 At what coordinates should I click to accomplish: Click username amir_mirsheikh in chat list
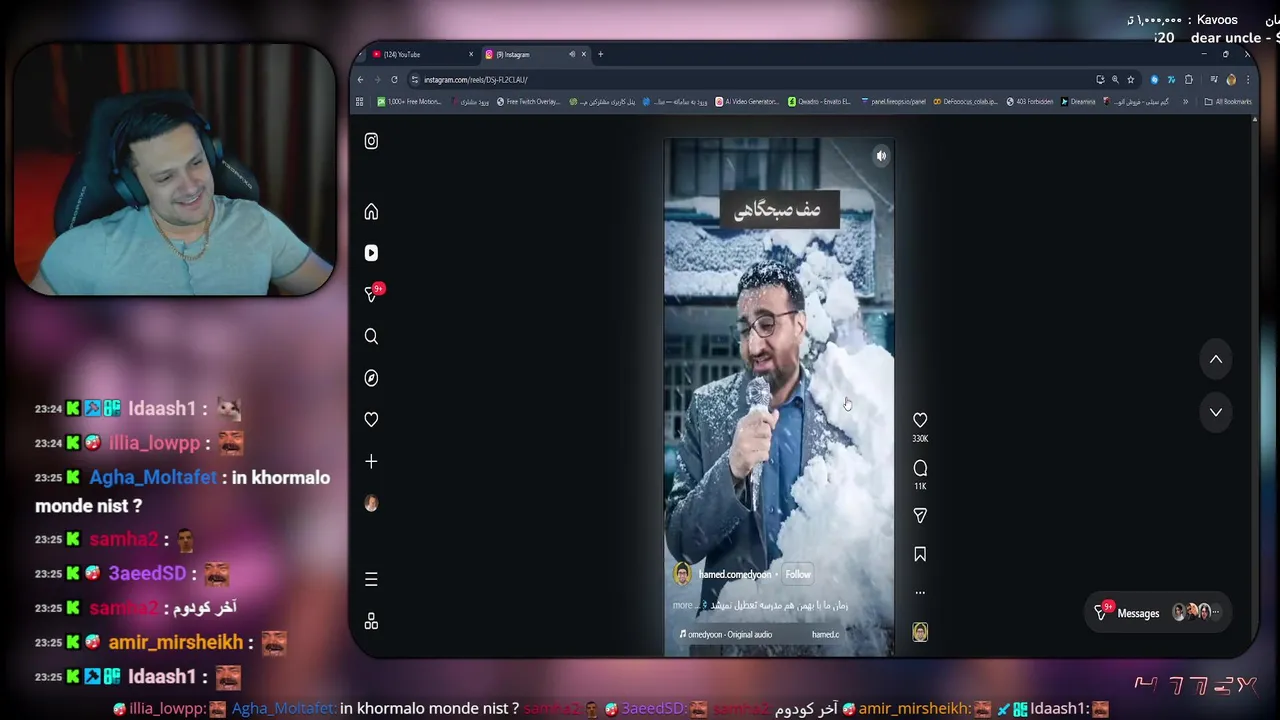(175, 643)
